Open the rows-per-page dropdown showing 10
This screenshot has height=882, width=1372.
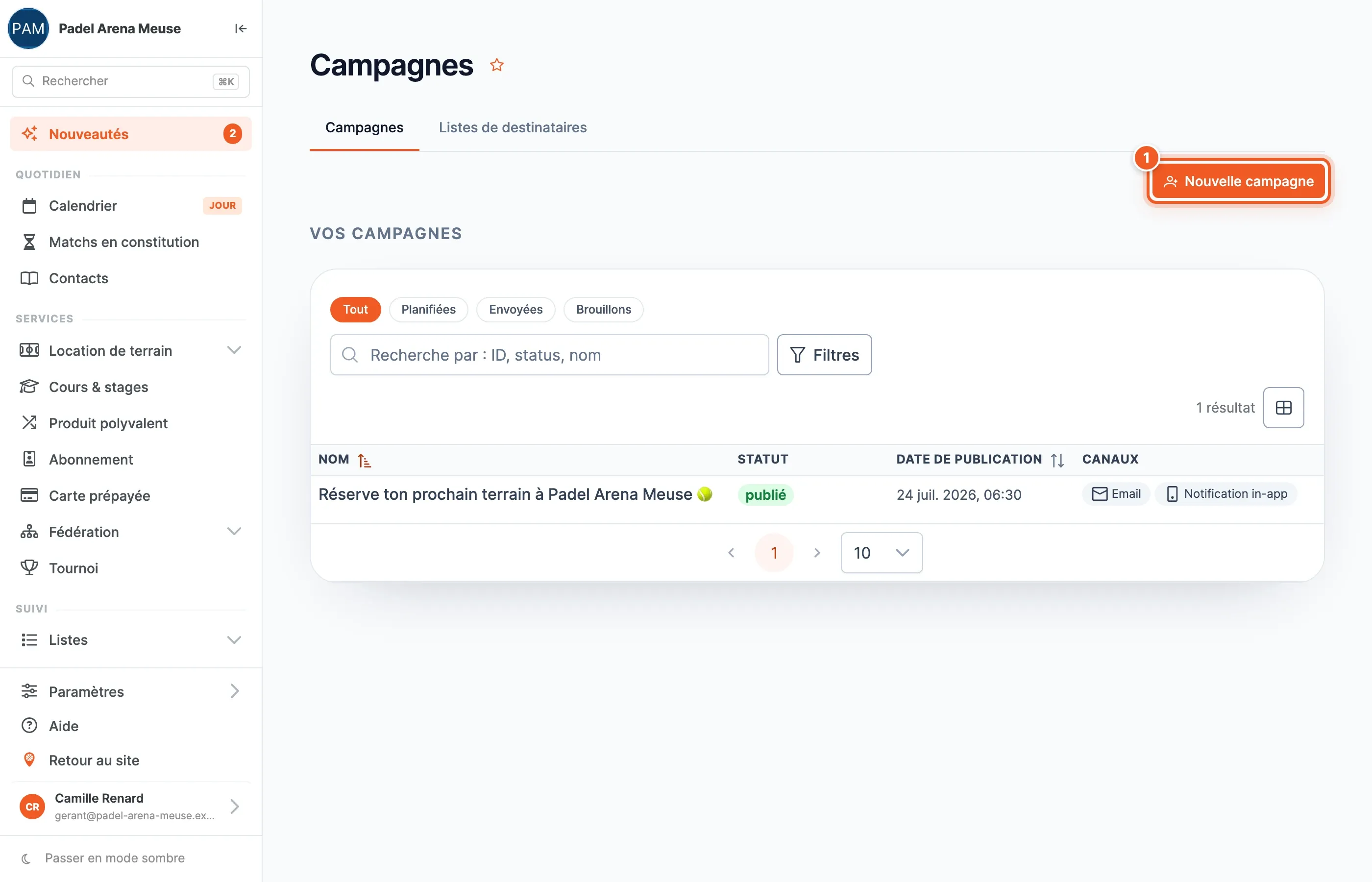881,553
